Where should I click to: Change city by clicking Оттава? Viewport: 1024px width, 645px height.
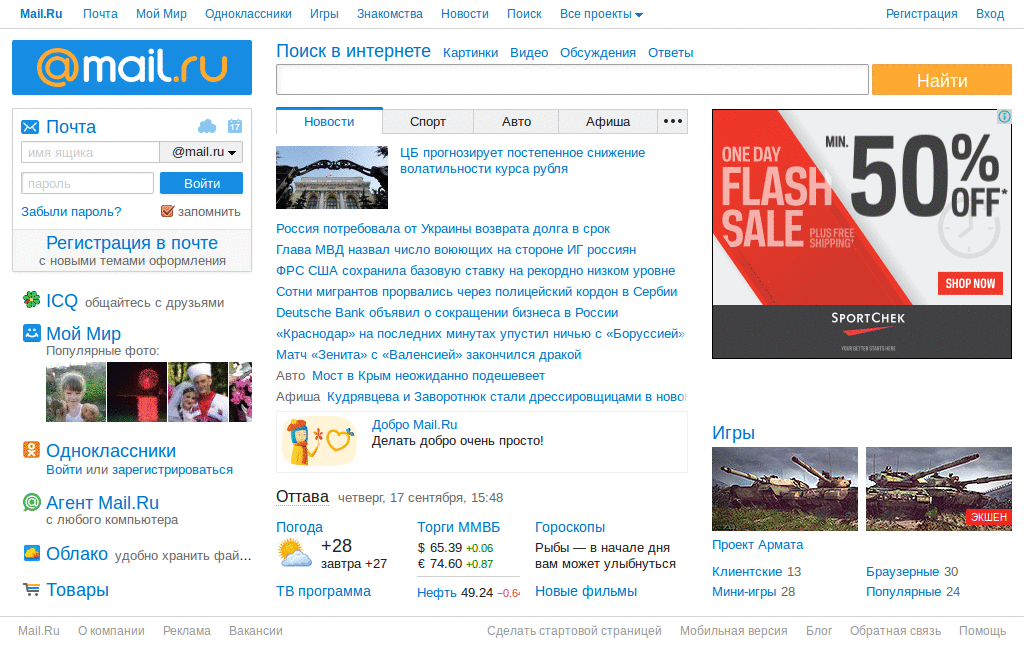[x=302, y=497]
